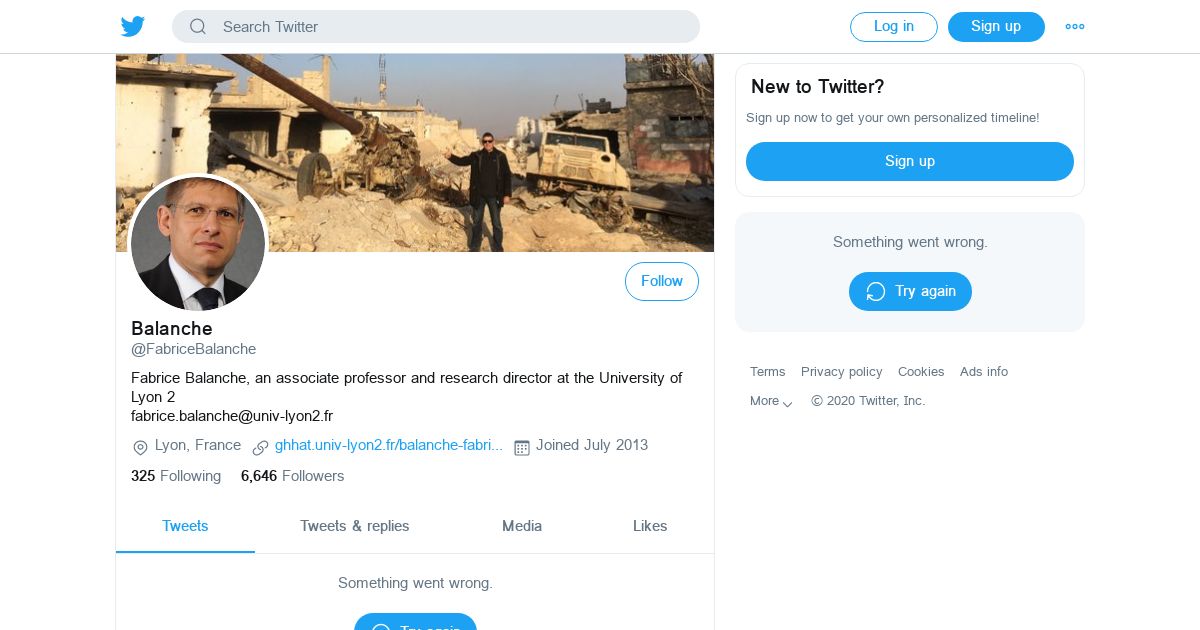View the 6,646 Followers list

[292, 476]
